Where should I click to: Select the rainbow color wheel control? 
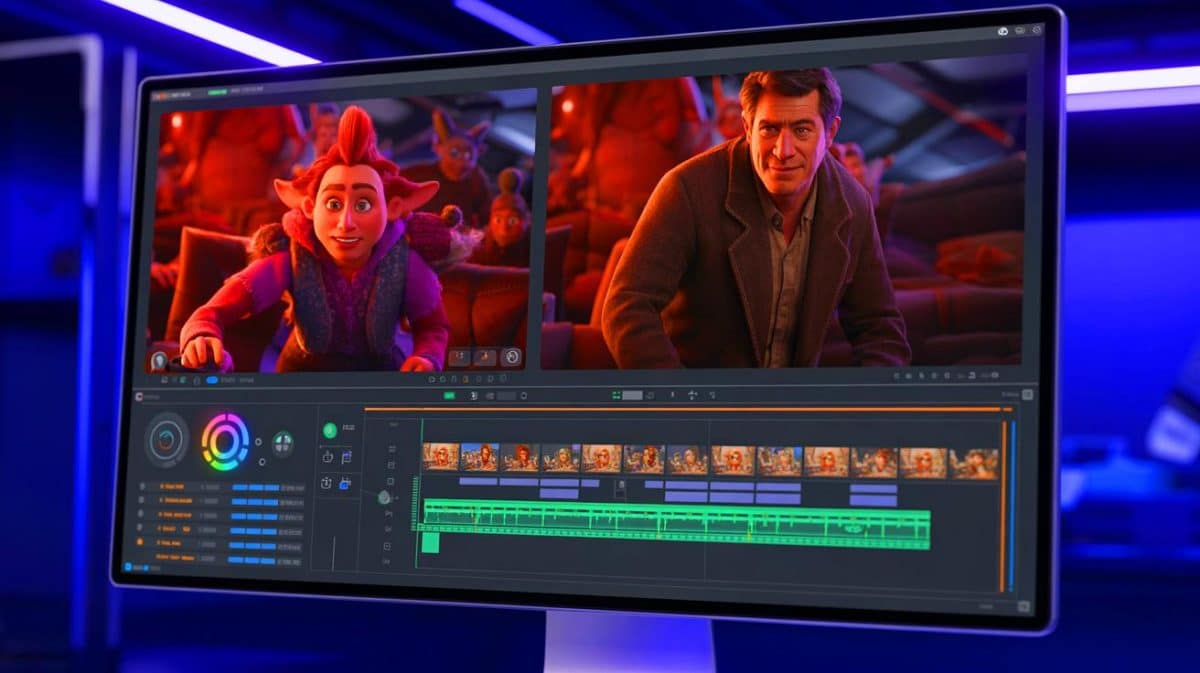coord(225,441)
